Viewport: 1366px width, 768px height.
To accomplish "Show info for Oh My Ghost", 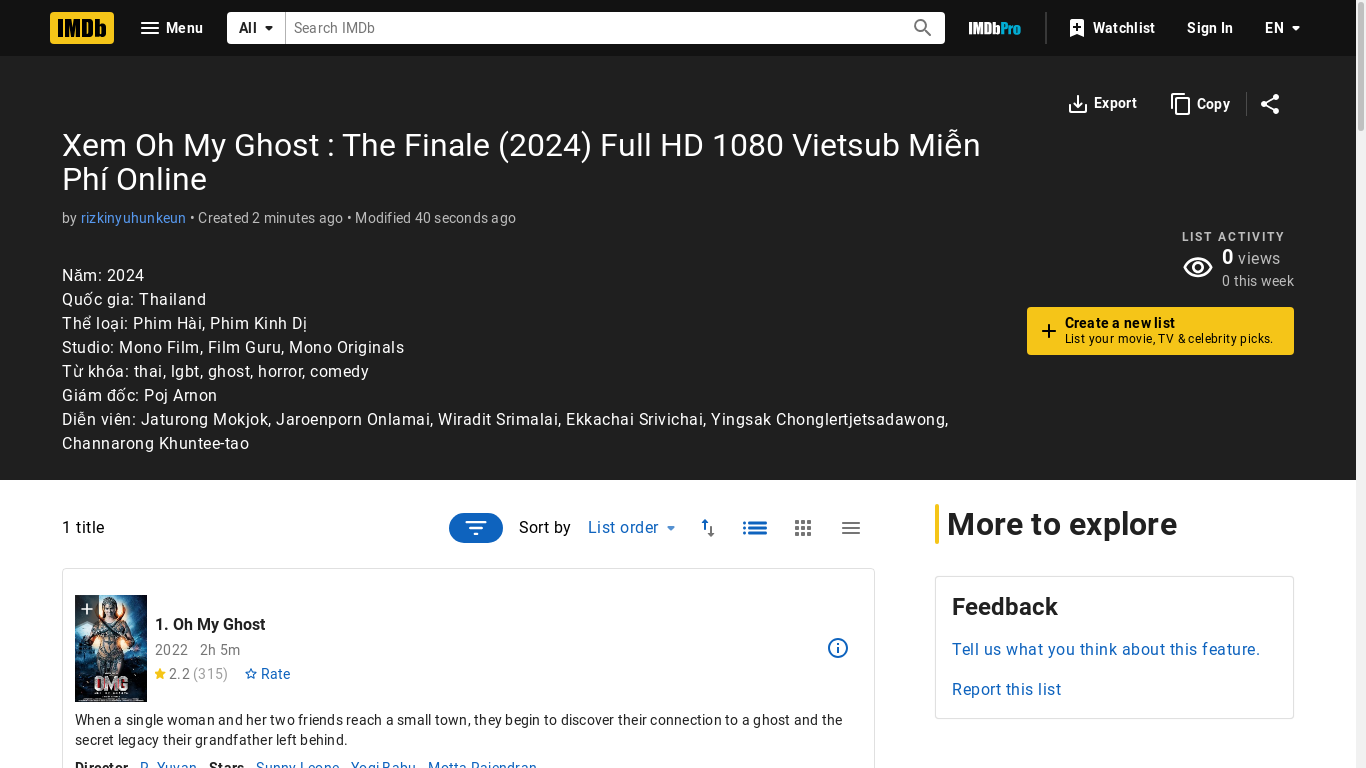I will pyautogui.click(x=838, y=648).
